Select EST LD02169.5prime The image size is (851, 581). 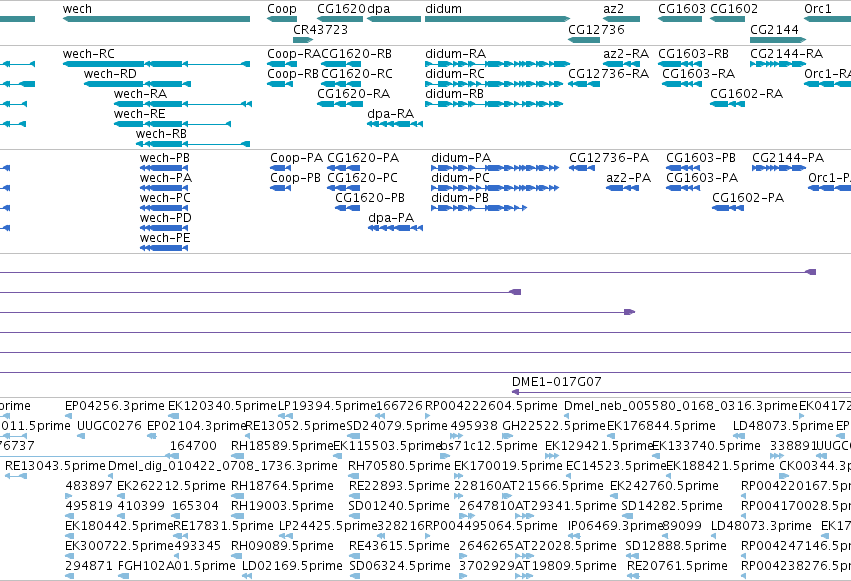pyautogui.click(x=292, y=566)
